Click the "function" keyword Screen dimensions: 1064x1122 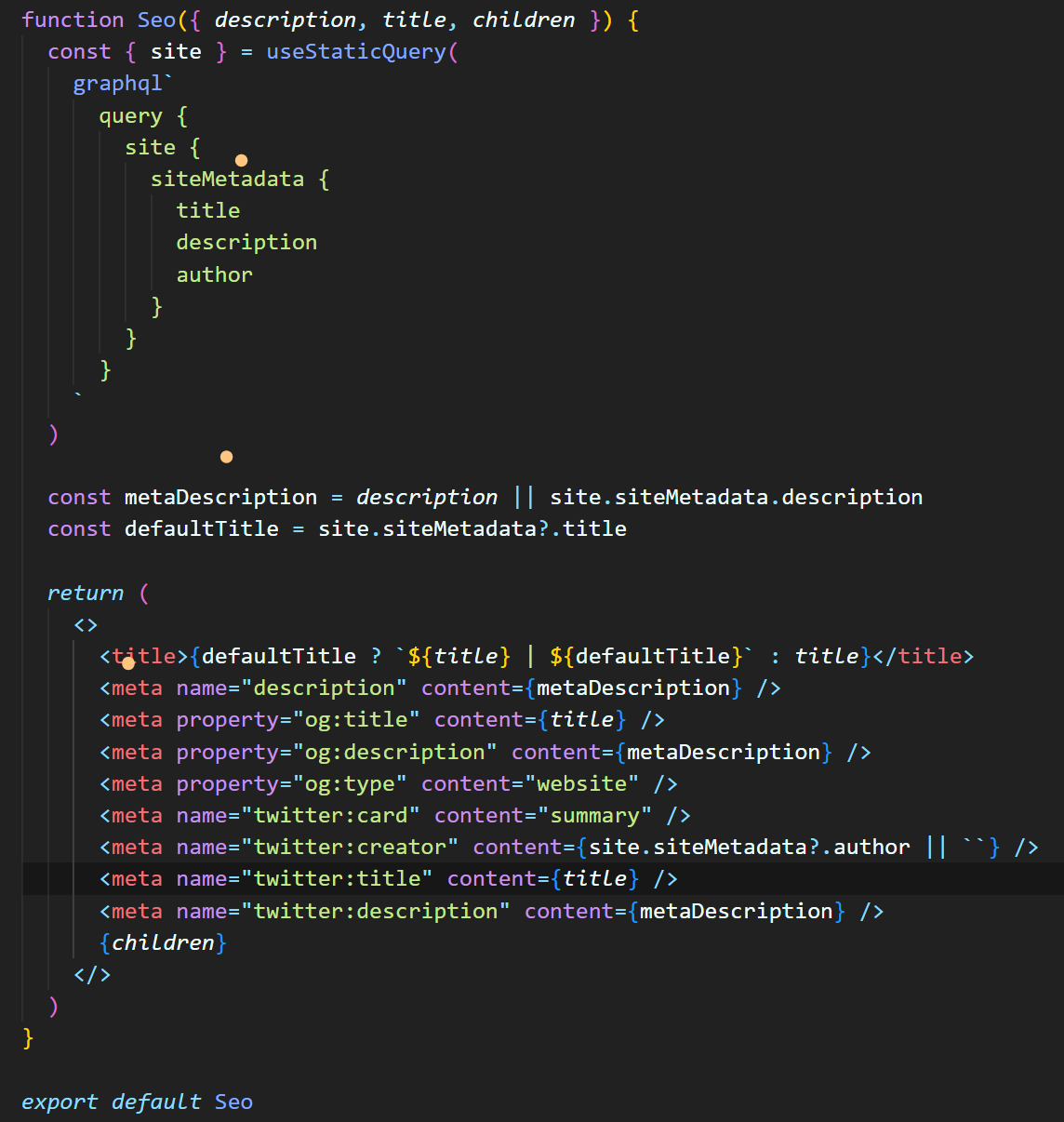pyautogui.click(x=73, y=20)
